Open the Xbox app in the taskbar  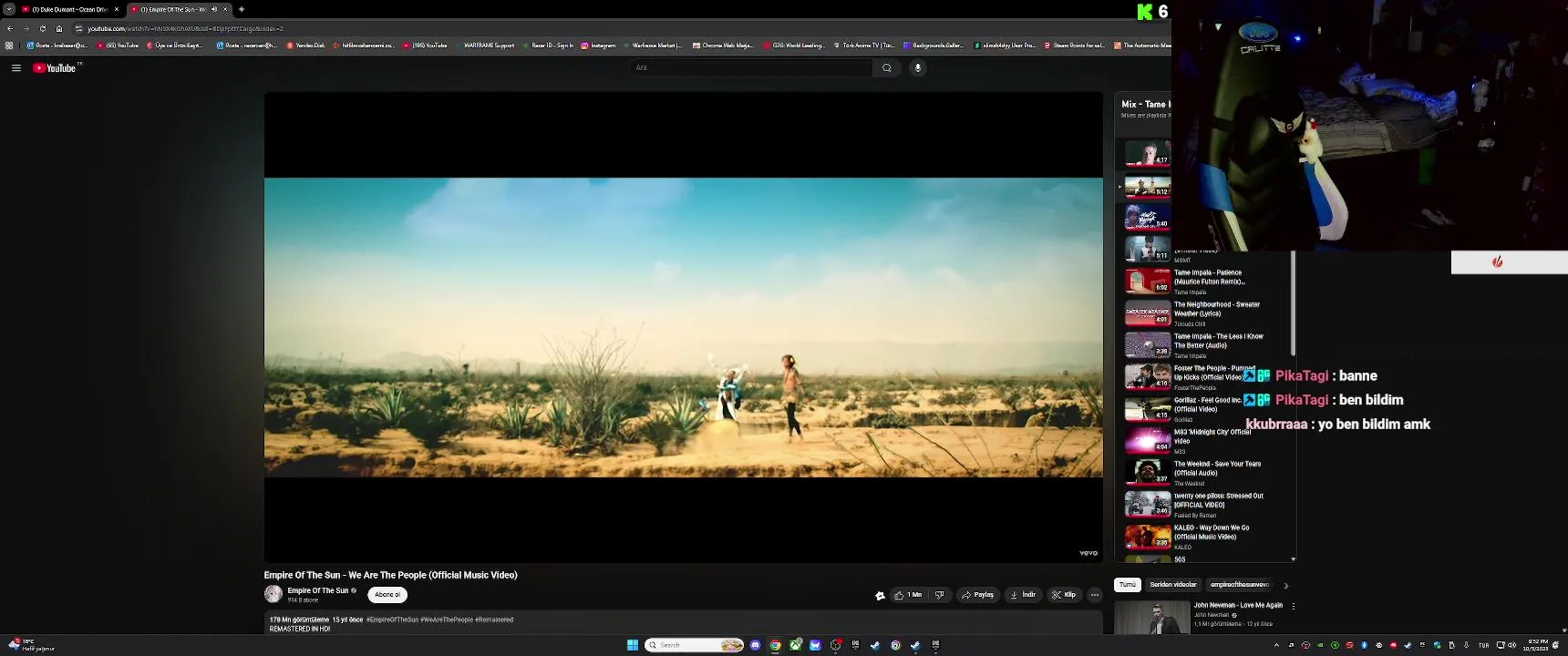click(796, 645)
